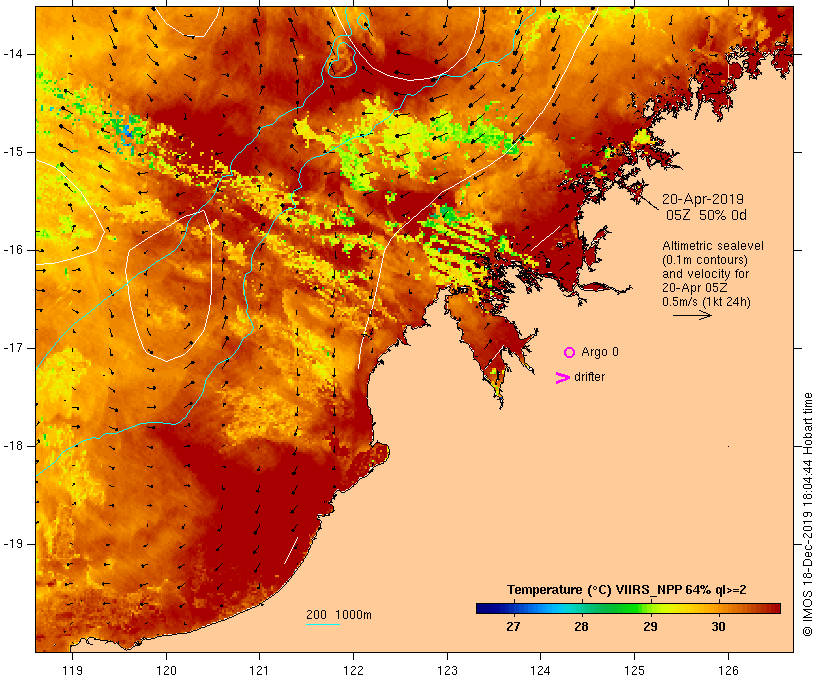Viewport: 820px width, 680px height.
Task: Click the latitude label -16
Action: point(12,250)
